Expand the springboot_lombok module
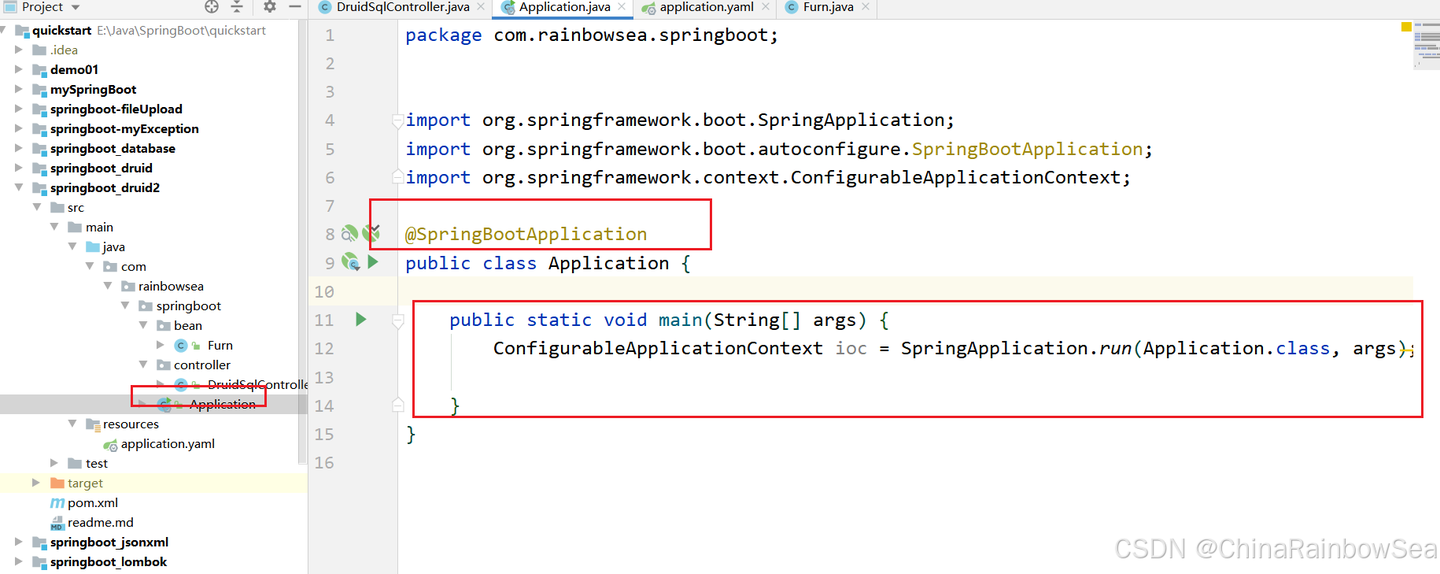 (19, 562)
